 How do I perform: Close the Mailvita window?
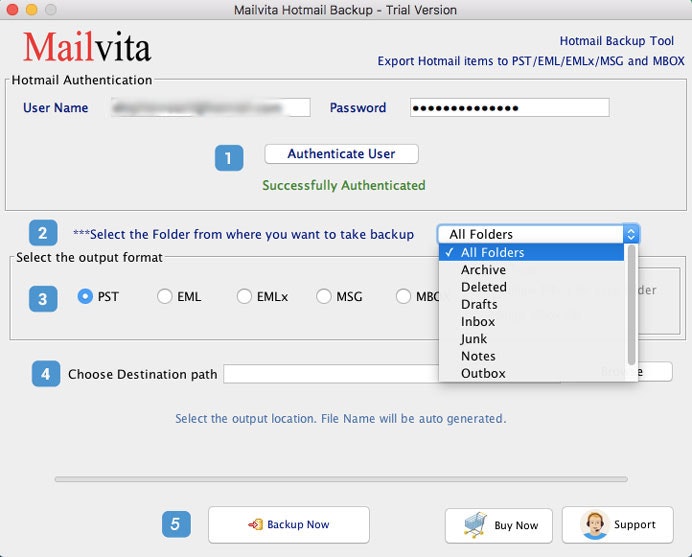[12, 9]
